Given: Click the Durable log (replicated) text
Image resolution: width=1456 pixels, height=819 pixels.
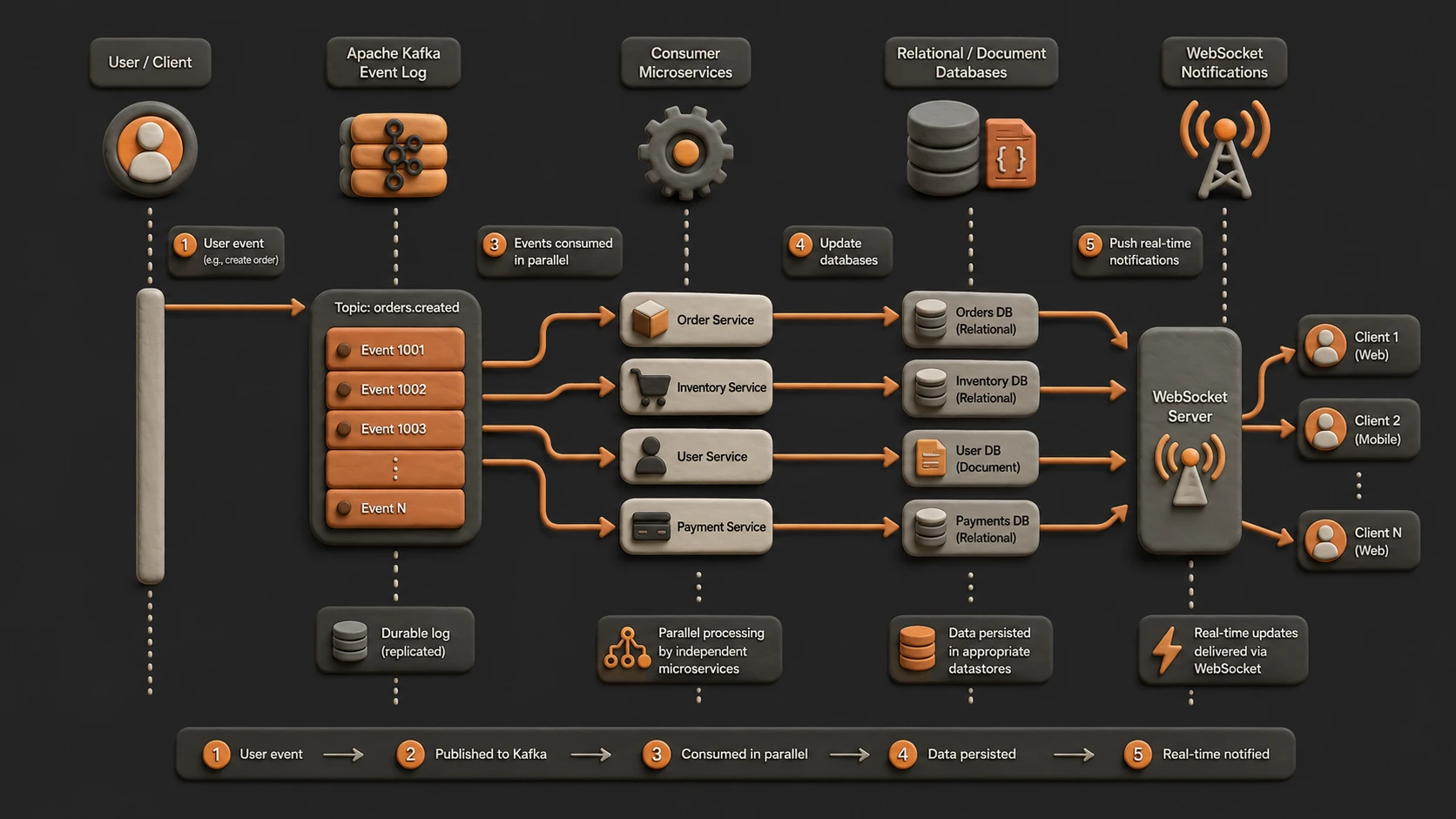Looking at the screenshot, I should click(415, 642).
